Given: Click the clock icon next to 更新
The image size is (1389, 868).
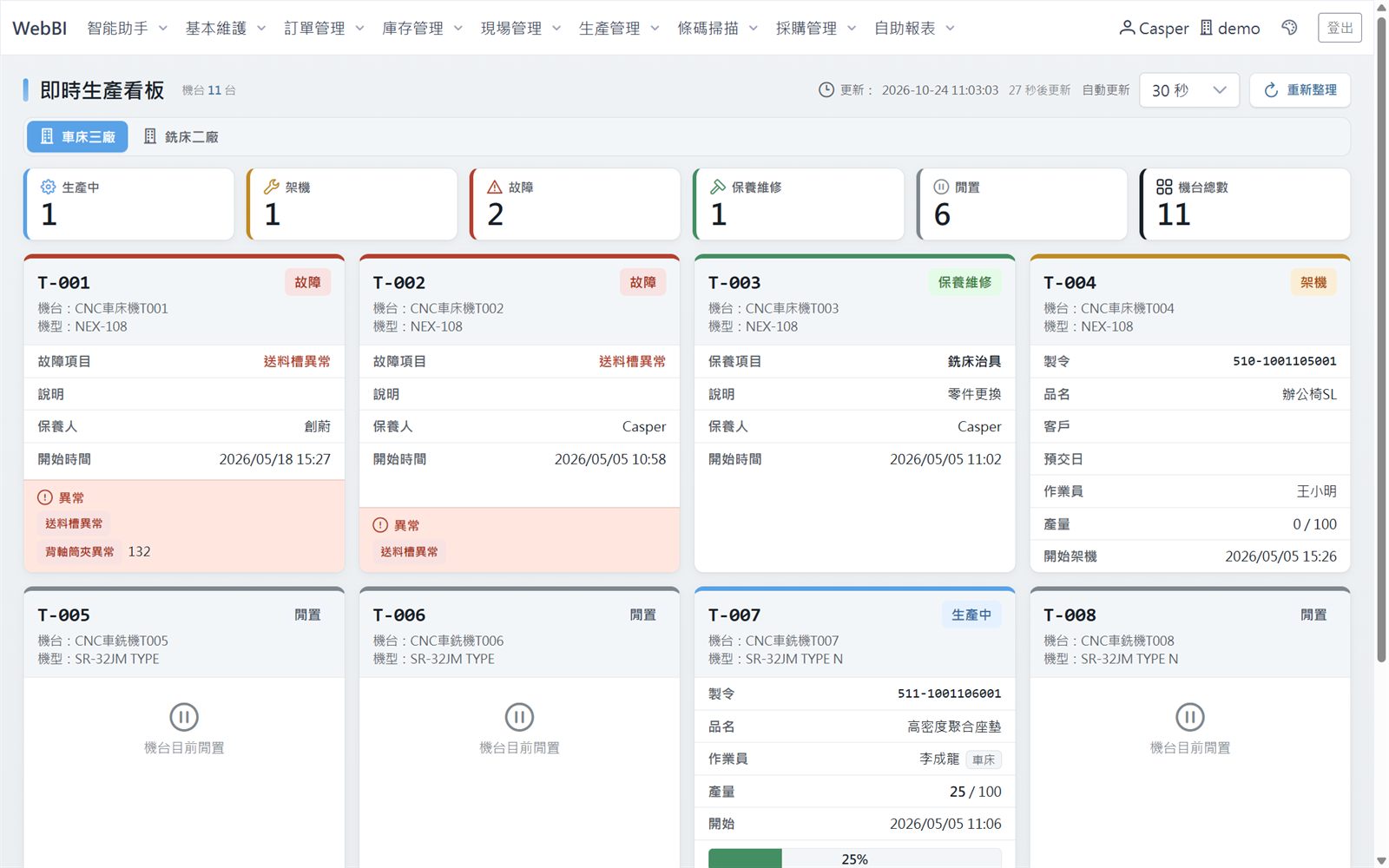Looking at the screenshot, I should click(826, 90).
